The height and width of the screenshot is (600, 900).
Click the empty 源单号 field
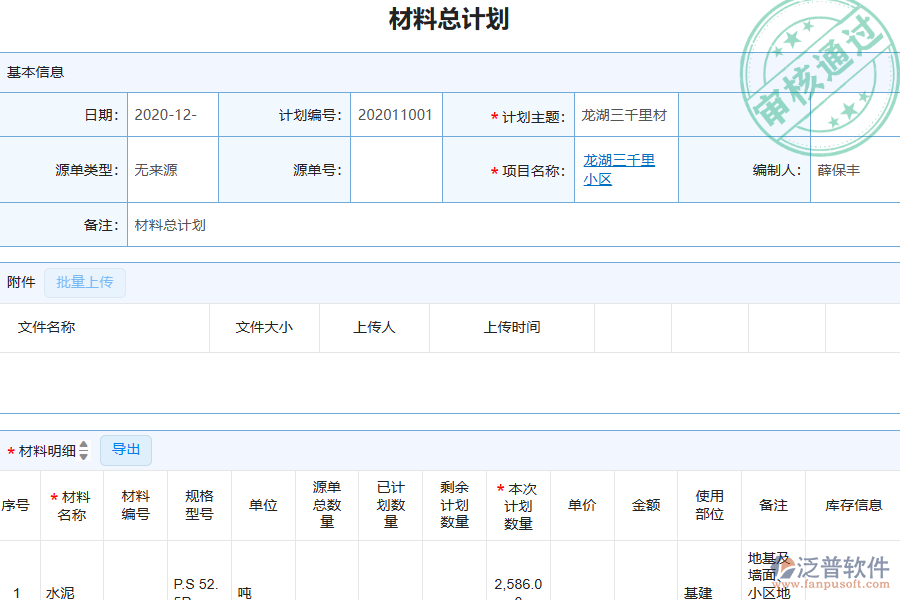click(x=396, y=170)
